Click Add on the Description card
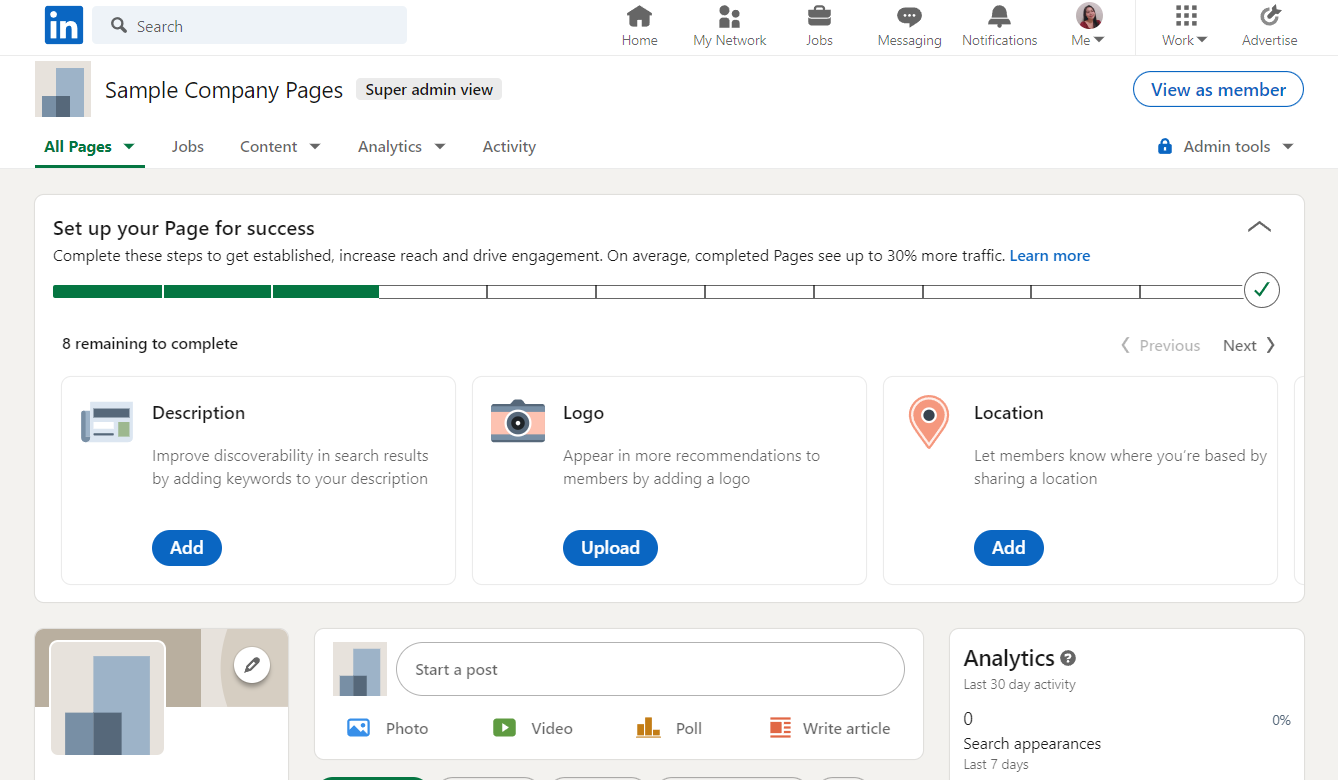Screen dimensions: 1338x780 point(187,547)
